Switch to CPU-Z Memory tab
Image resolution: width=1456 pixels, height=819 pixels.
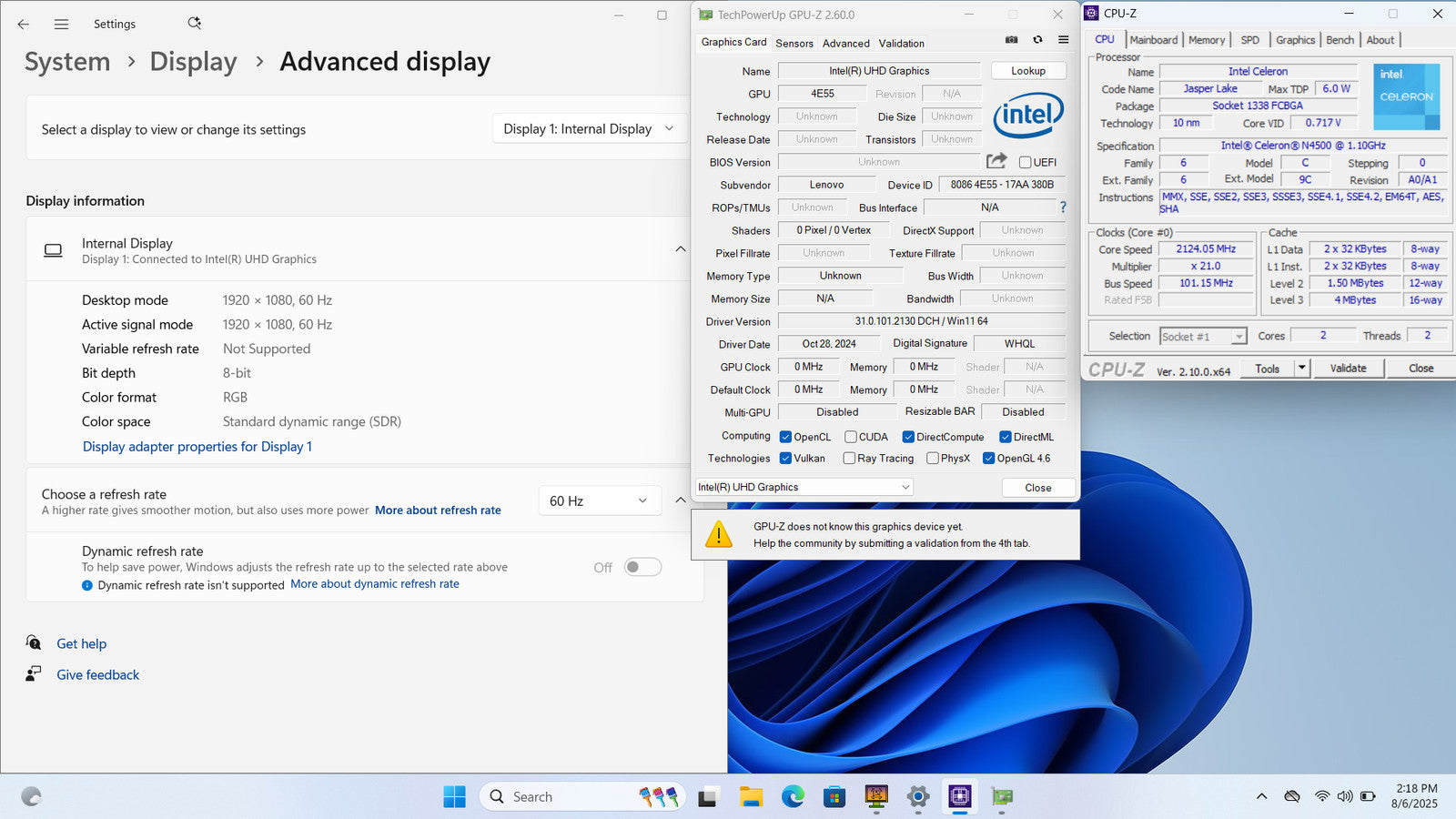1207,40
